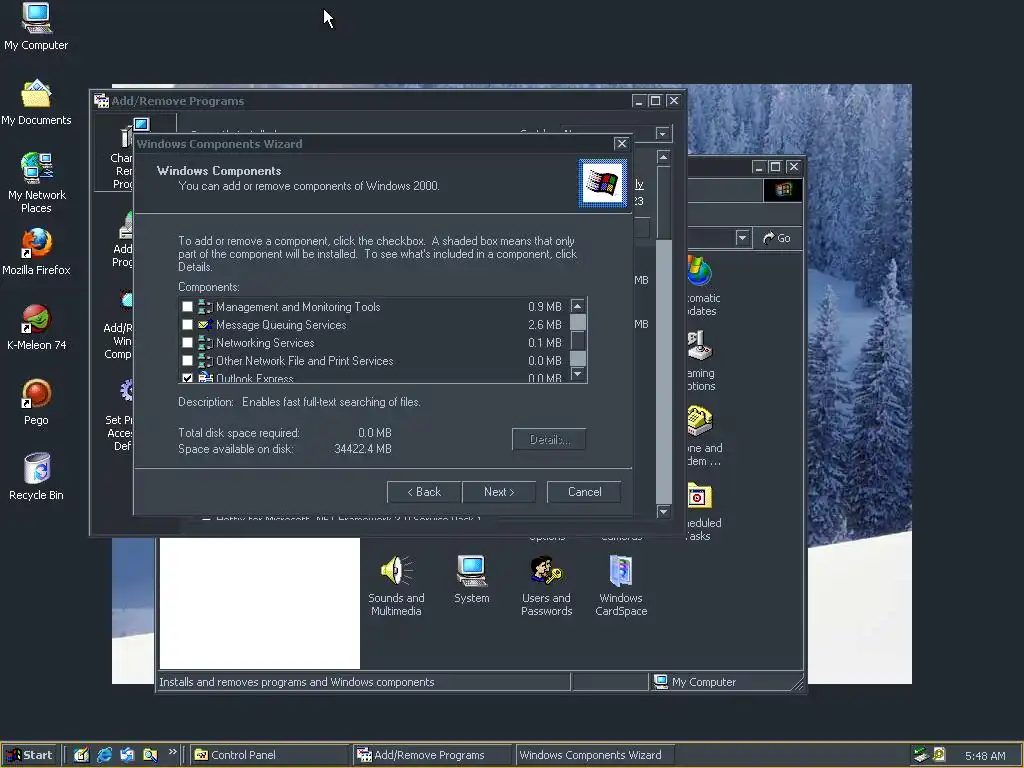Screen dimensions: 1024x768
Task: Switch to Add/Remove Programs taskbar button
Action: pyautogui.click(x=432, y=755)
